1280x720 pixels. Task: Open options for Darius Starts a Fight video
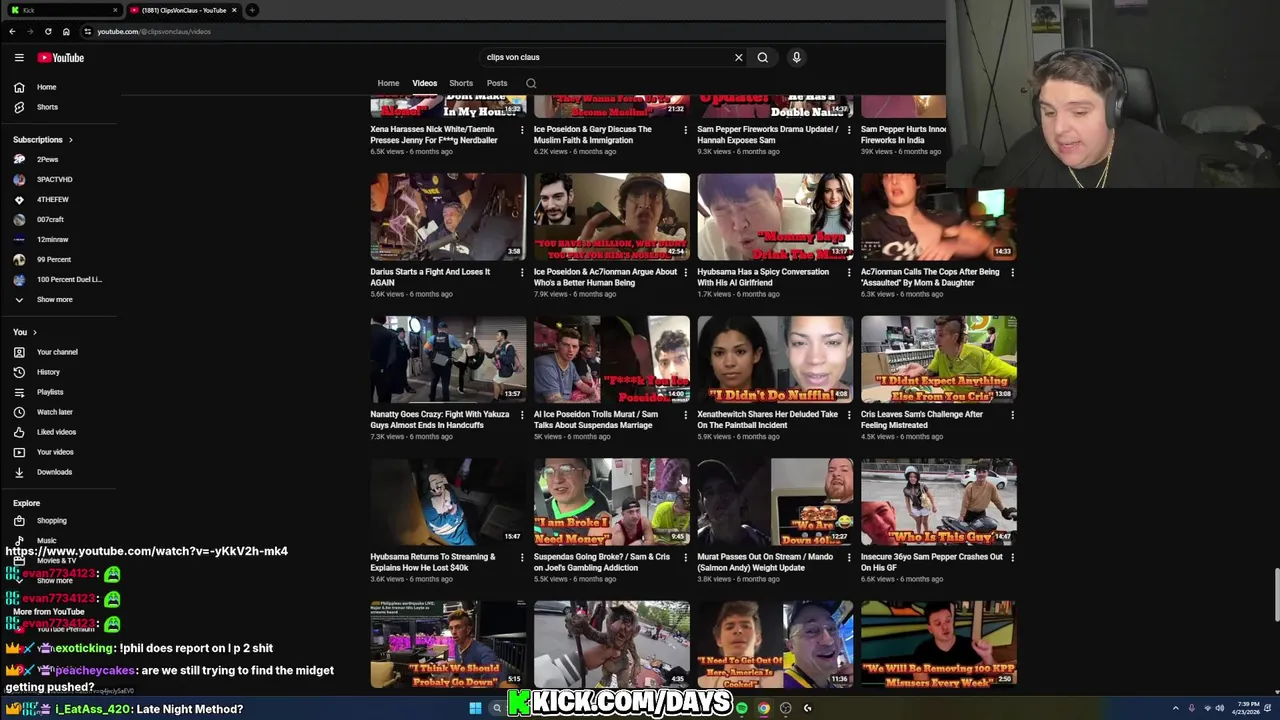[522, 272]
